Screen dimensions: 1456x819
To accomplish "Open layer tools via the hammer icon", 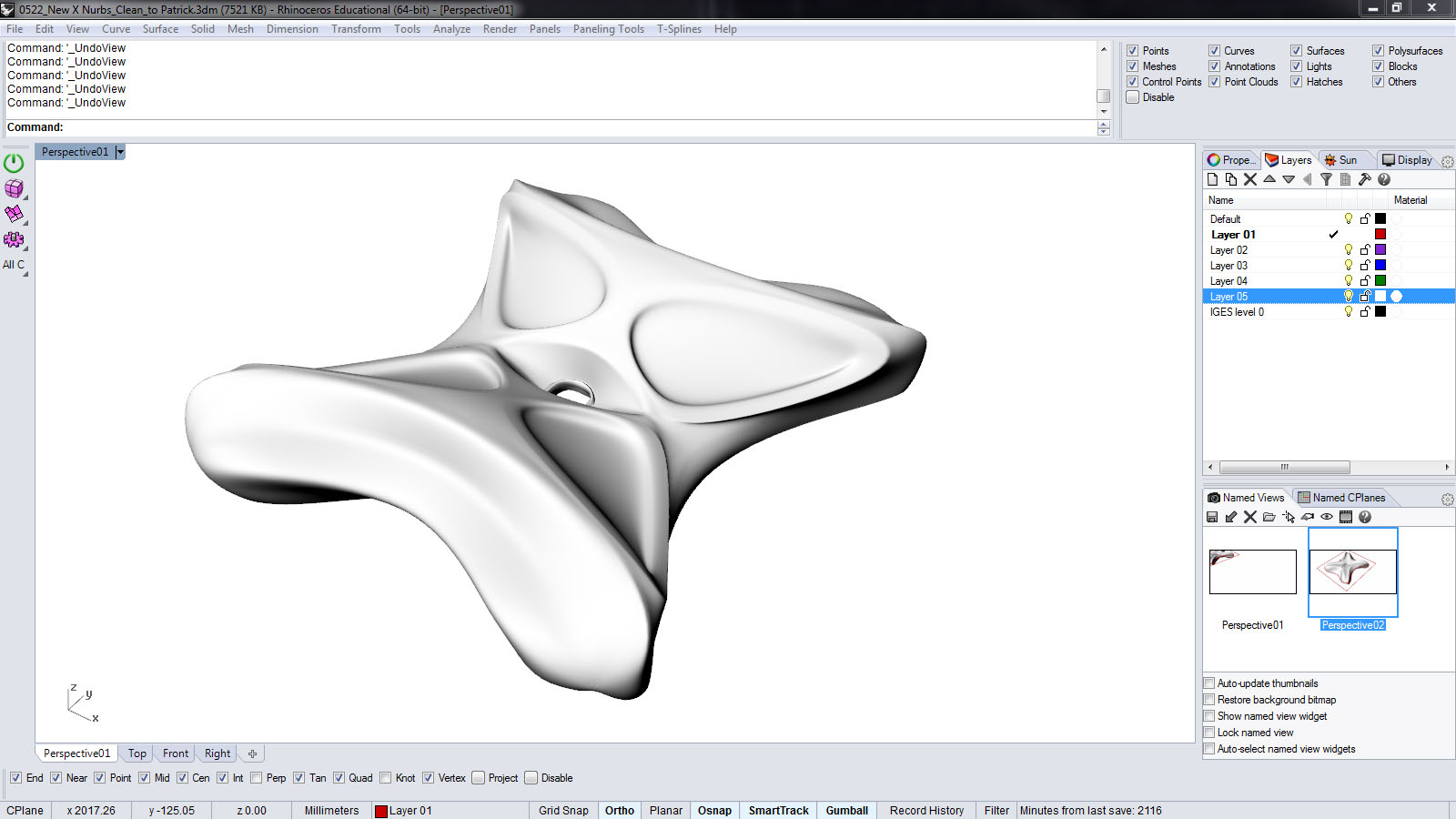I will click(x=1364, y=179).
